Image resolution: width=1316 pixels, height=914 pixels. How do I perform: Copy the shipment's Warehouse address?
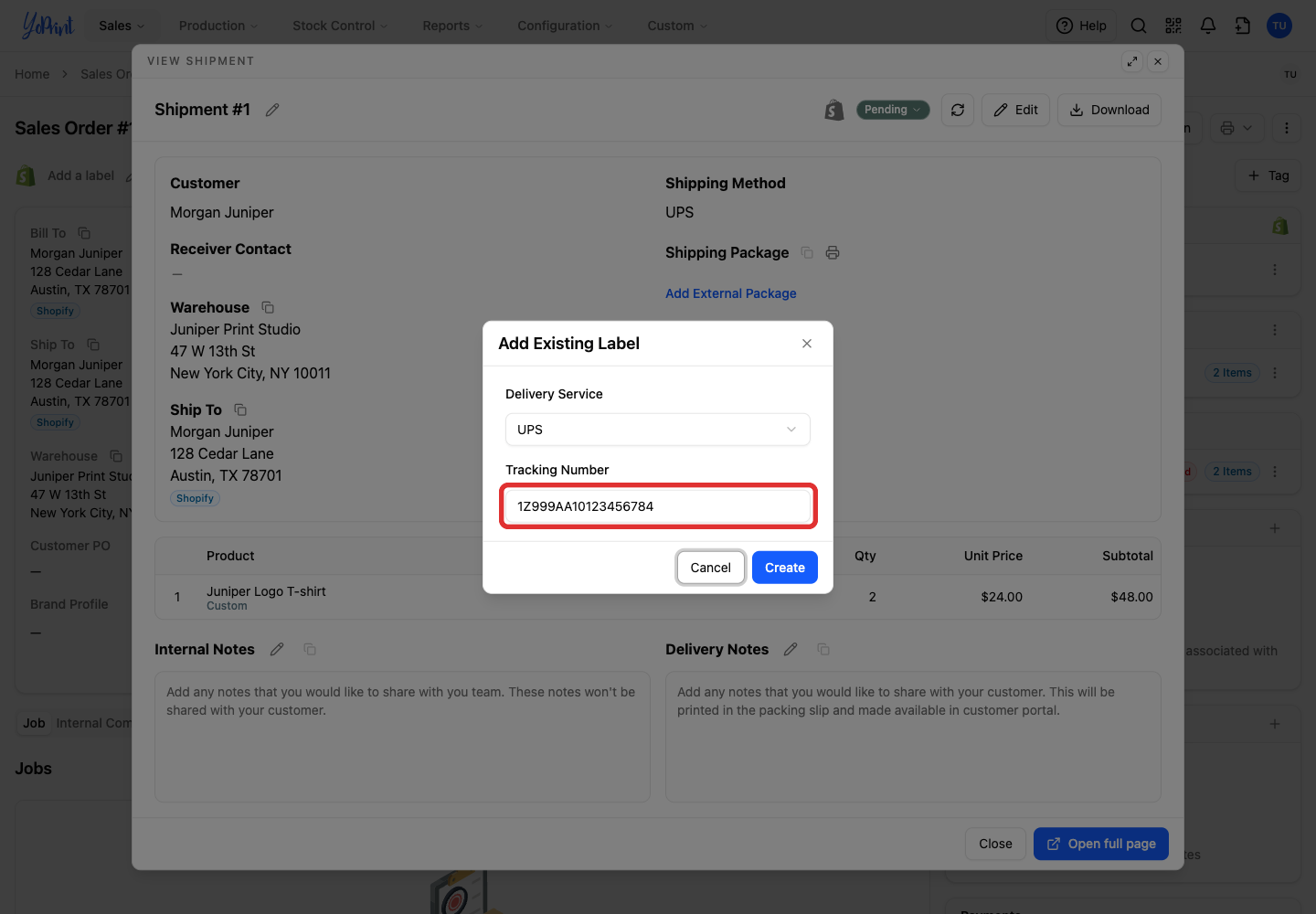(x=268, y=307)
